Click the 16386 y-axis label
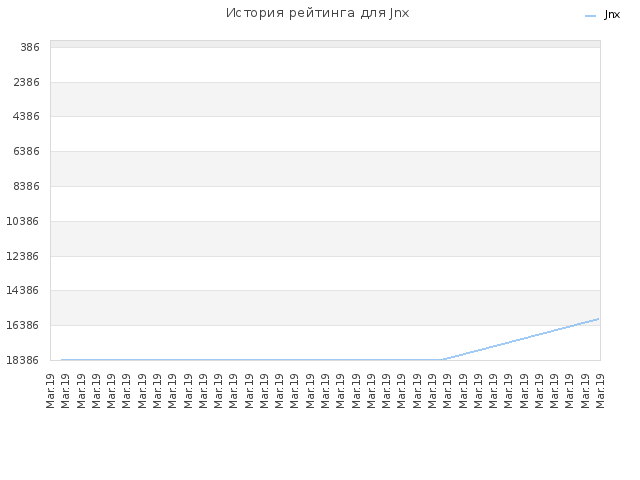640x480 pixels. pos(23,325)
